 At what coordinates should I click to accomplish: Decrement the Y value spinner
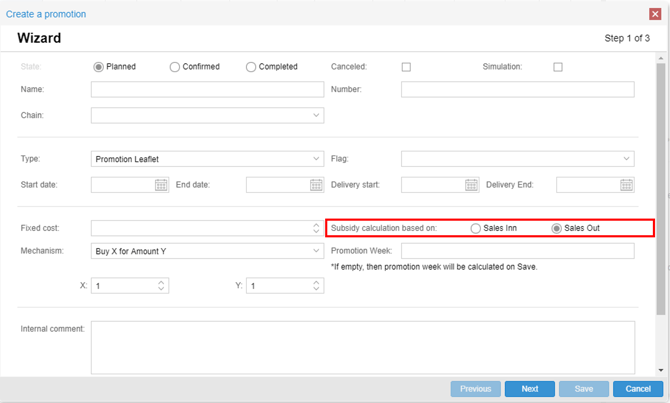pyautogui.click(x=316, y=289)
